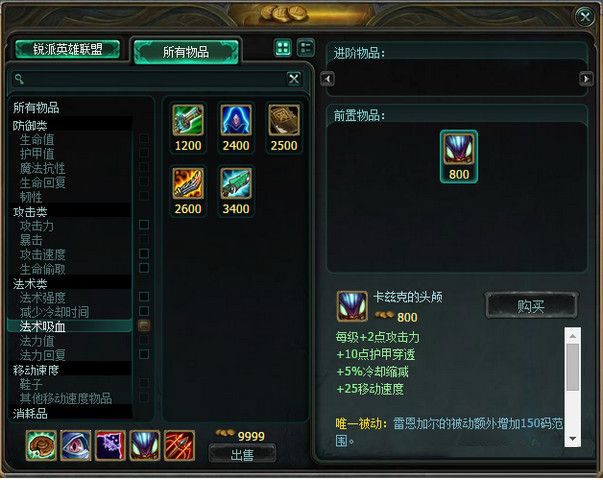Select the red eye inventory item
603x480 pixels.
point(76,445)
